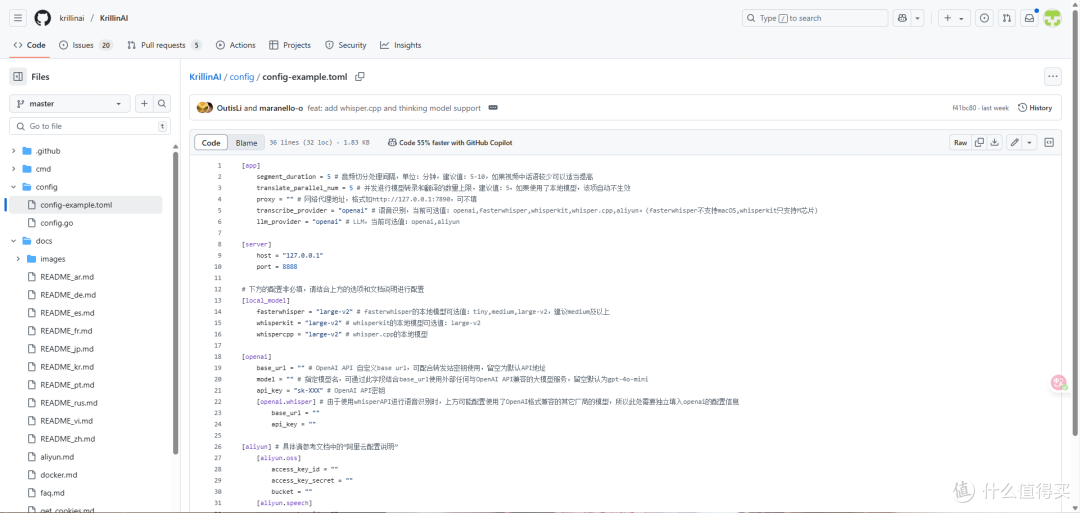Collapse the config folder

[14, 187]
